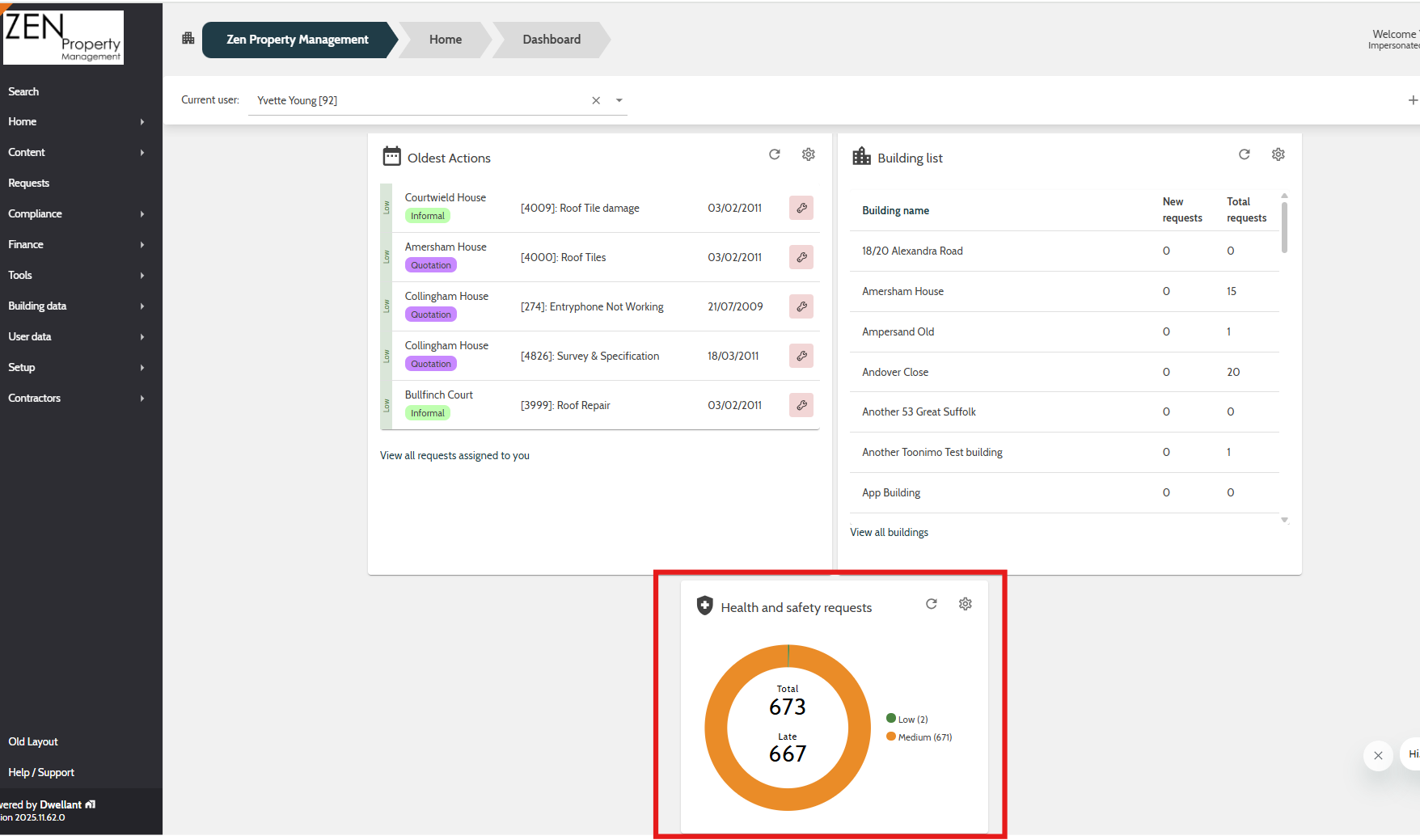Open Health and safety requests settings
The height and width of the screenshot is (840, 1420).
[965, 604]
